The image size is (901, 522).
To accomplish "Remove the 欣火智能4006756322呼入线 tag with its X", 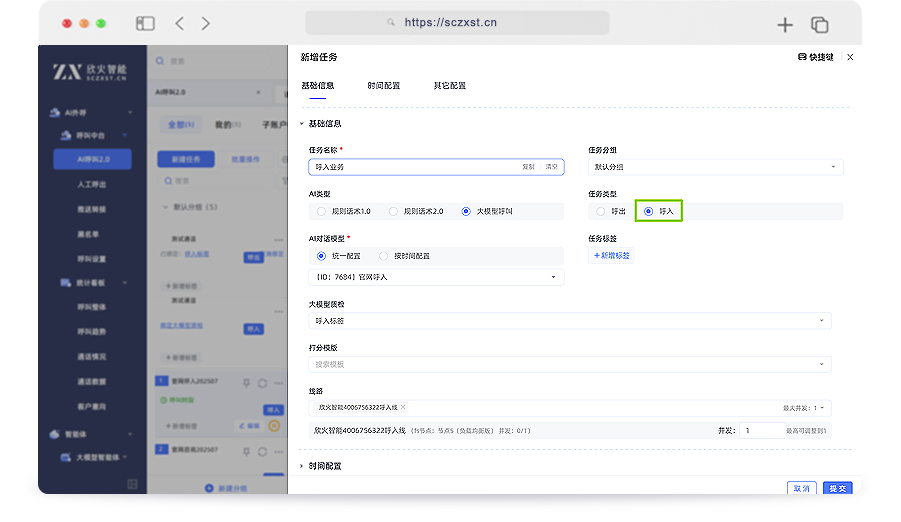I will [403, 407].
